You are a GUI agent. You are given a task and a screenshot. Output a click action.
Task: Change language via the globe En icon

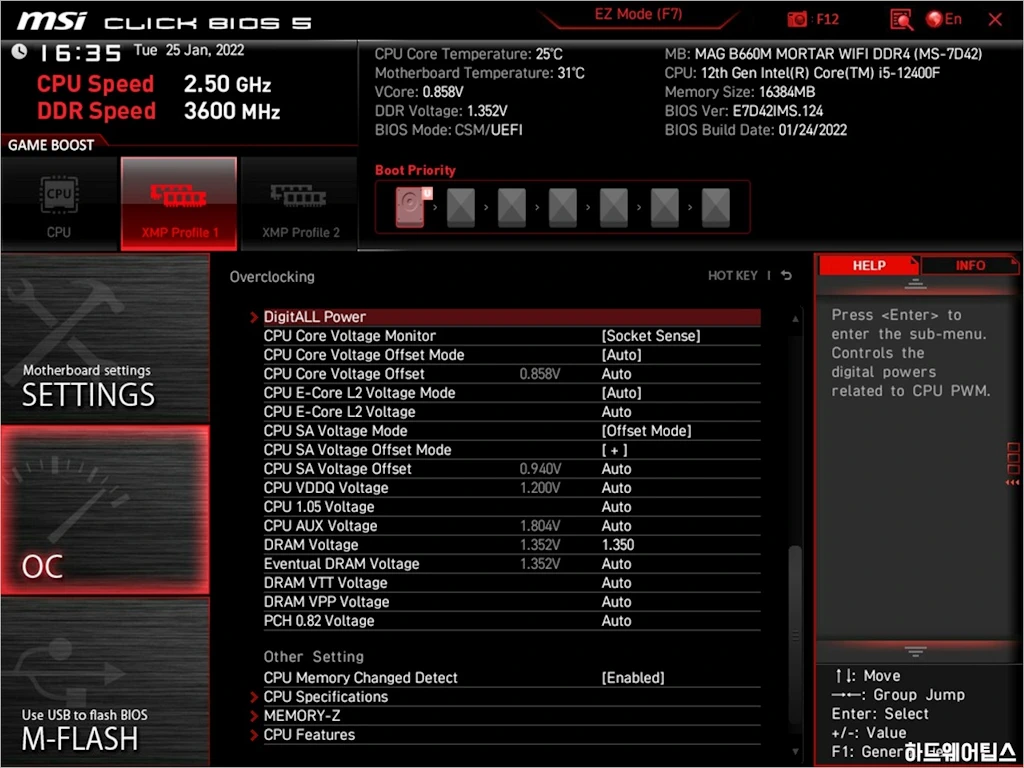[x=944, y=19]
